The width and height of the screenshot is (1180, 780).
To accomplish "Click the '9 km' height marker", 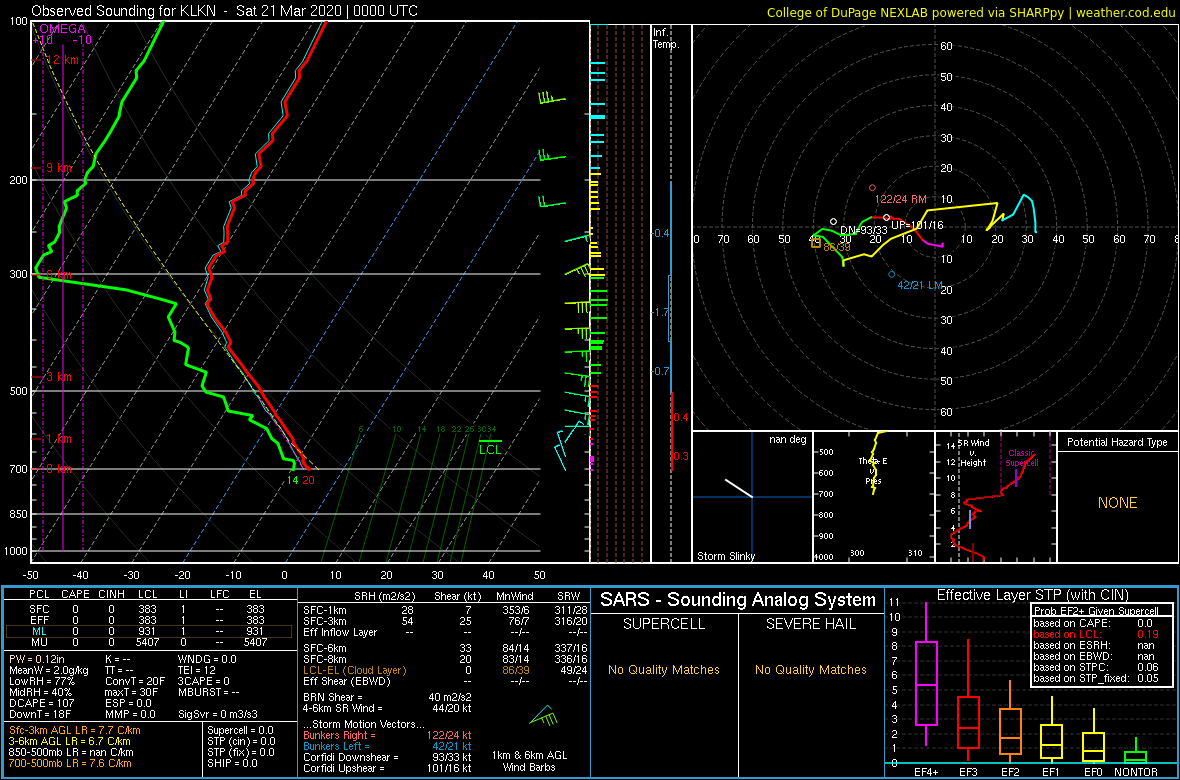I will click(56, 168).
